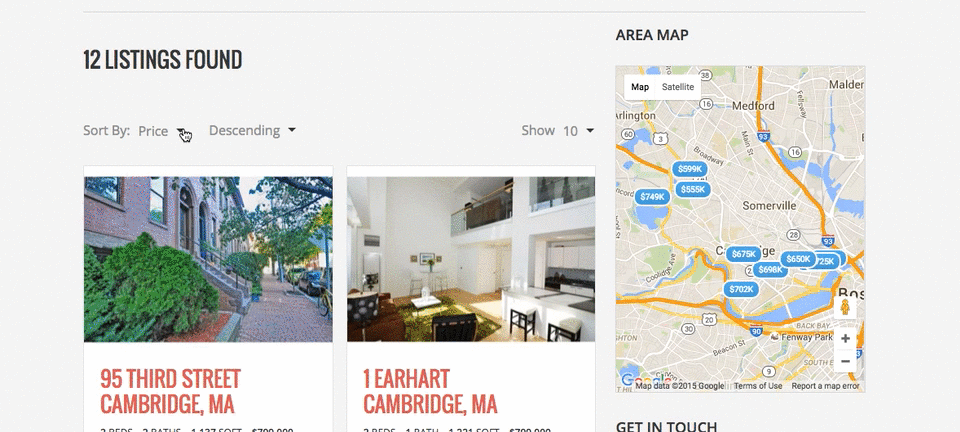Select the Map view tab
This screenshot has width=960, height=432.
click(640, 87)
